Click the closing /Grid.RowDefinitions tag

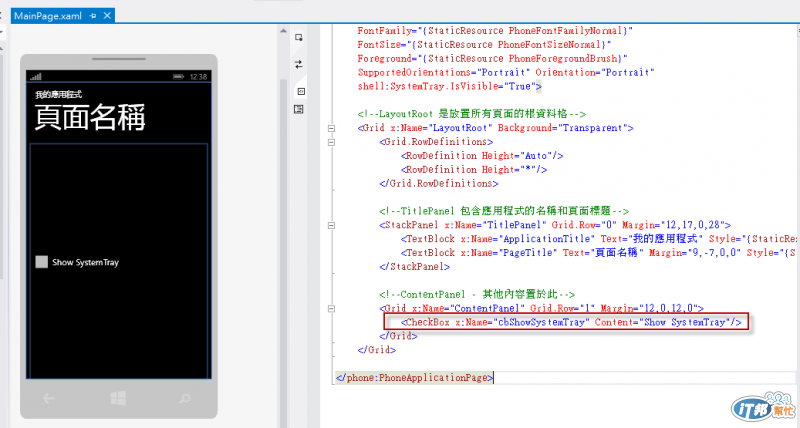point(439,184)
